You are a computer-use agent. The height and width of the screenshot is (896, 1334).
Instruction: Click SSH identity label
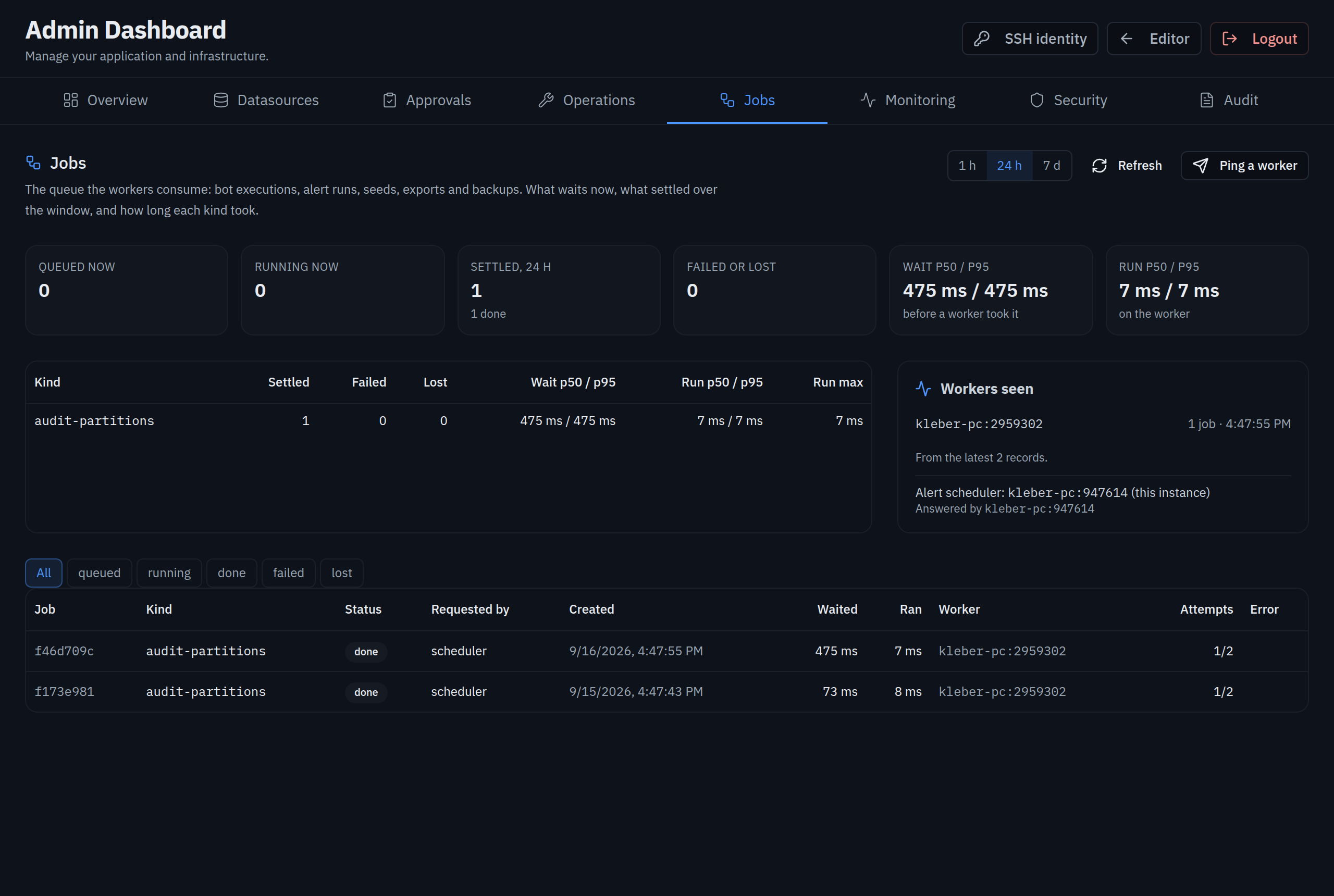coord(1045,39)
